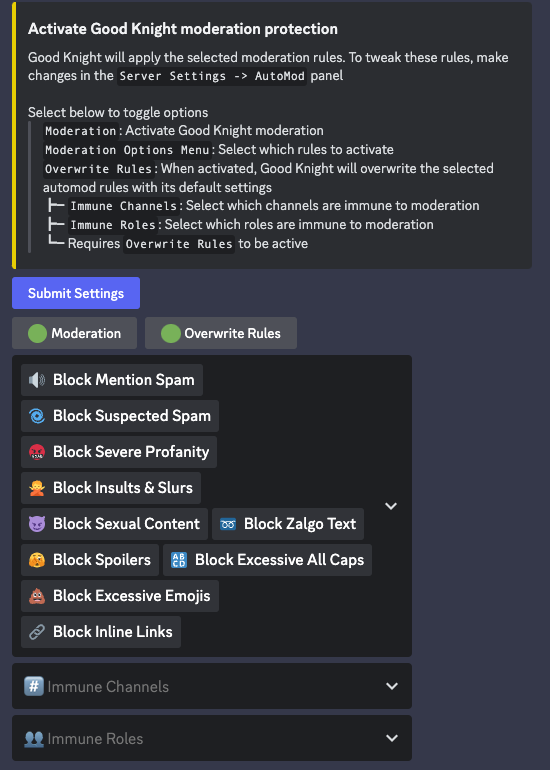Image resolution: width=550 pixels, height=770 pixels.
Task: Select the Block Insults & Slurs chip
Action: click(x=111, y=488)
